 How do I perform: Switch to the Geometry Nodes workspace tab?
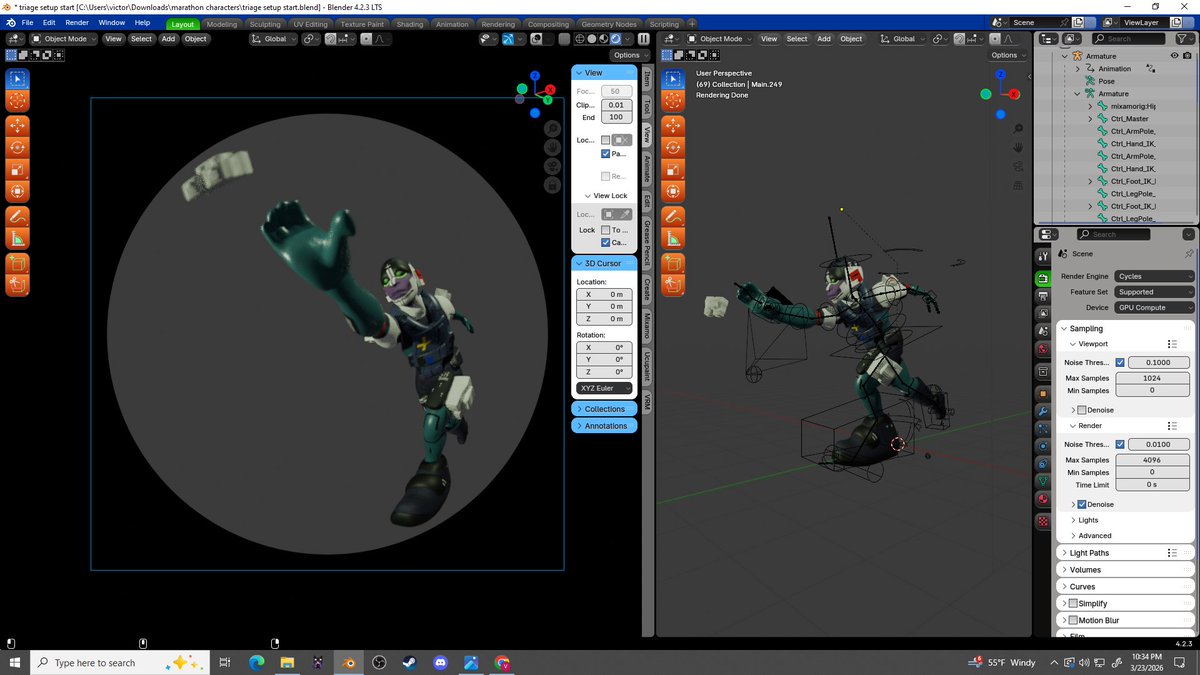pos(609,24)
